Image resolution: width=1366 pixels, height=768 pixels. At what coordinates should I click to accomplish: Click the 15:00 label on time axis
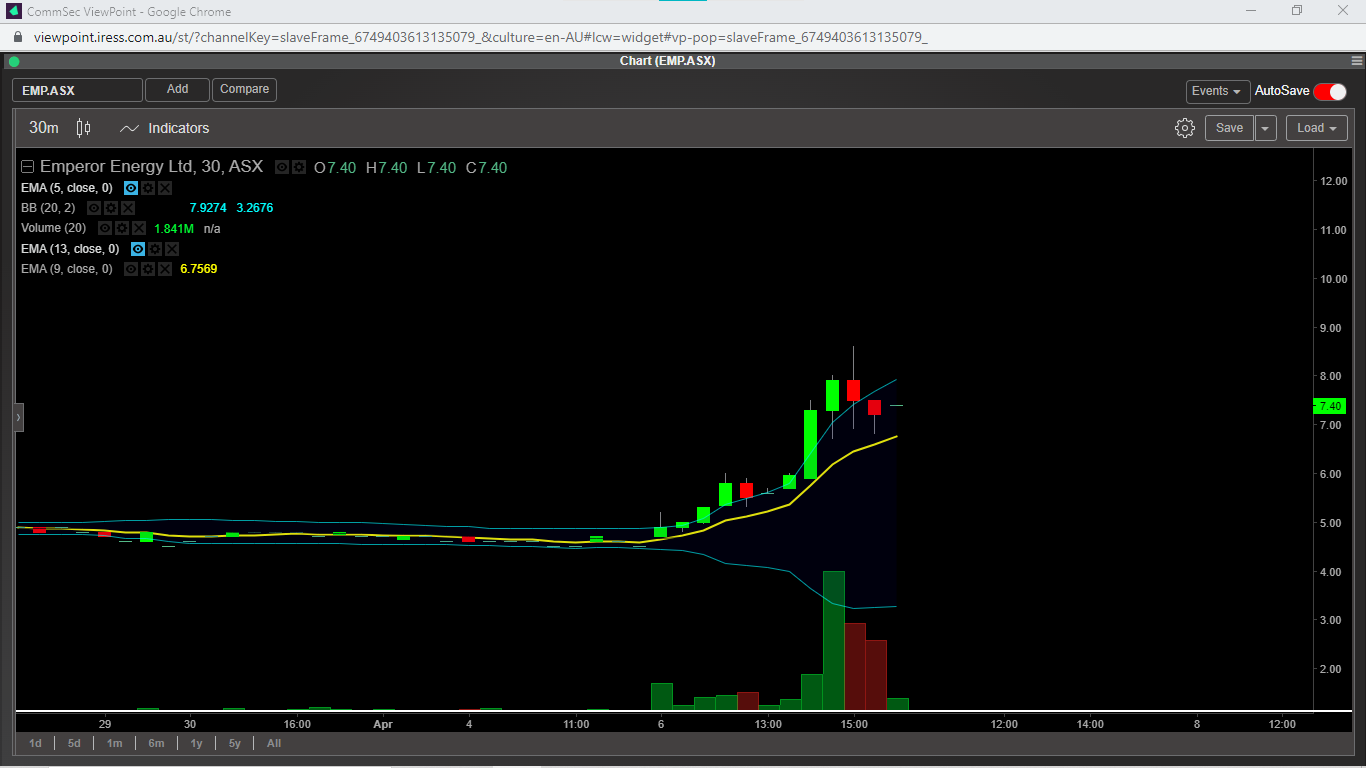click(x=854, y=724)
